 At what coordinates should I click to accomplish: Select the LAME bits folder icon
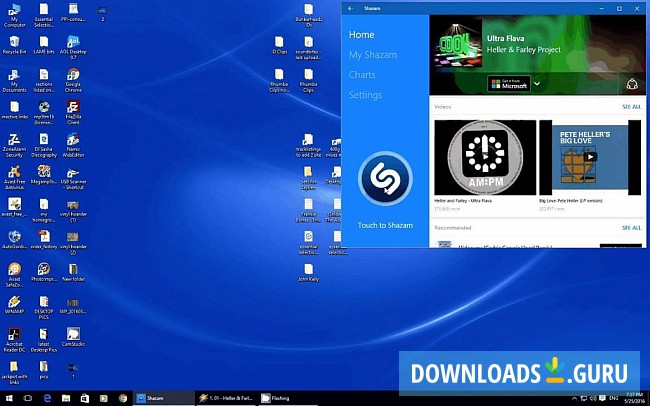coord(44,45)
